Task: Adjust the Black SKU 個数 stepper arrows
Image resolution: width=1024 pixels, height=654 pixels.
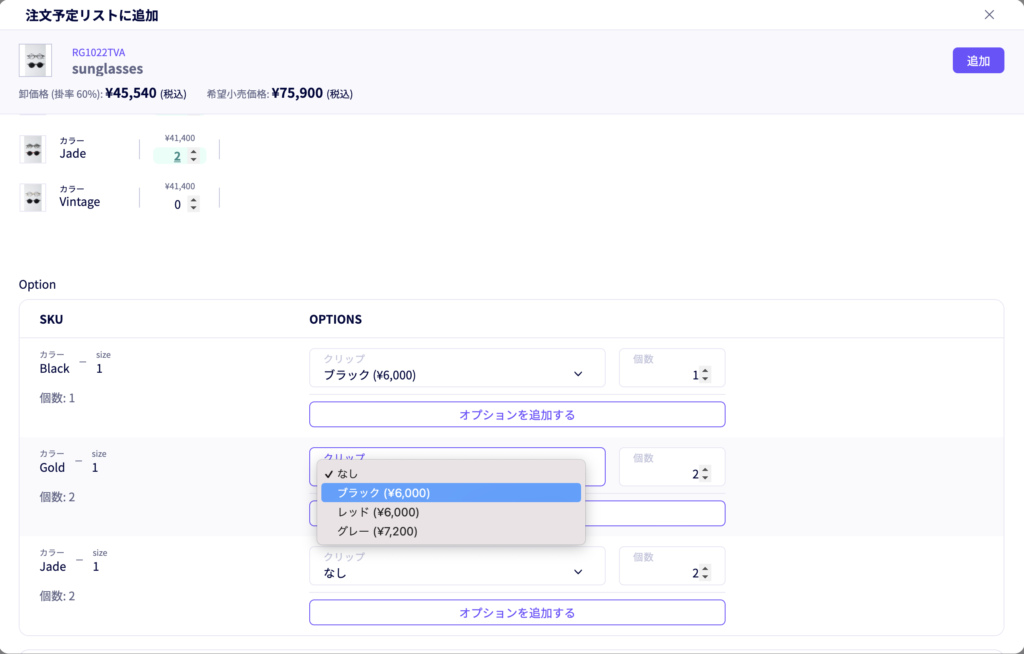Action: (705, 375)
